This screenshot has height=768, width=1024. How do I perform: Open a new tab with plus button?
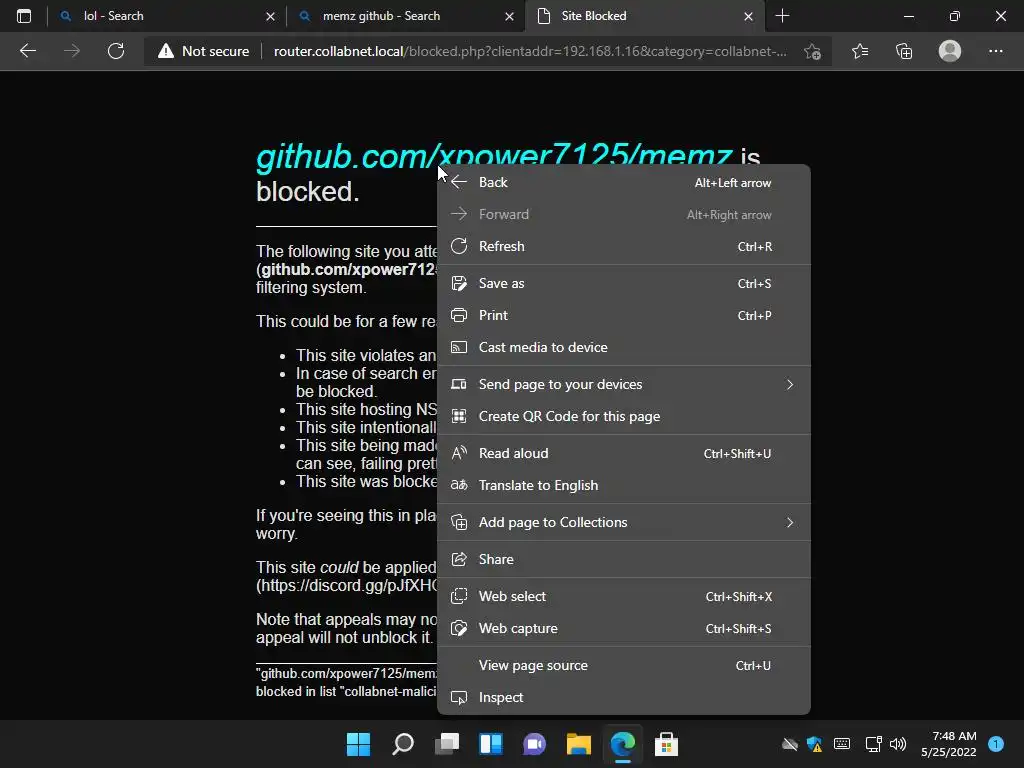(x=782, y=16)
